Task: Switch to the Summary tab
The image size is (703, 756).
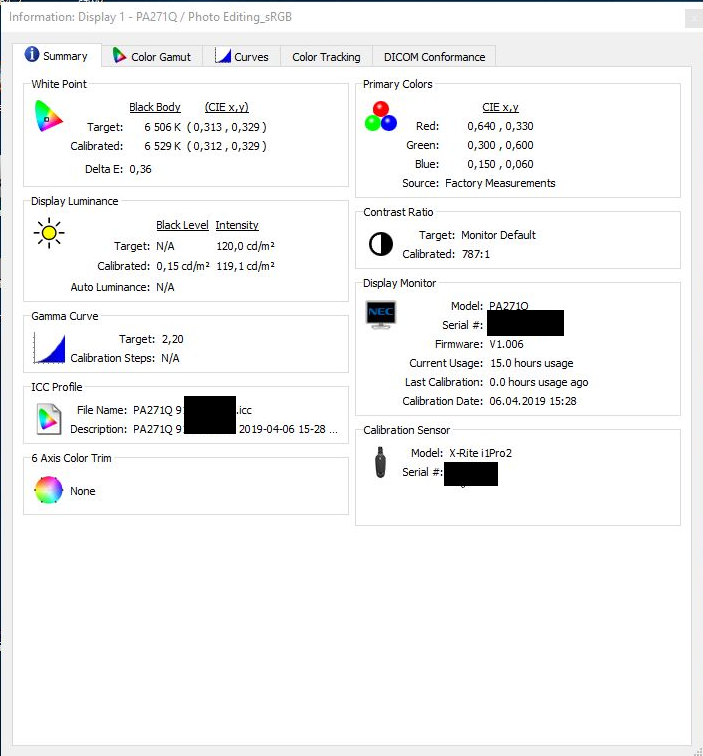Action: coord(57,55)
